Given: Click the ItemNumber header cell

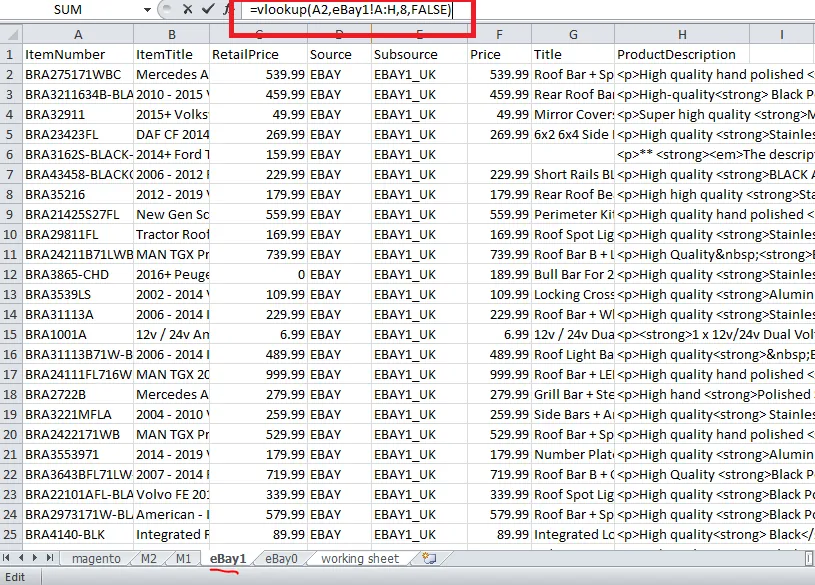Looking at the screenshot, I should 78,55.
